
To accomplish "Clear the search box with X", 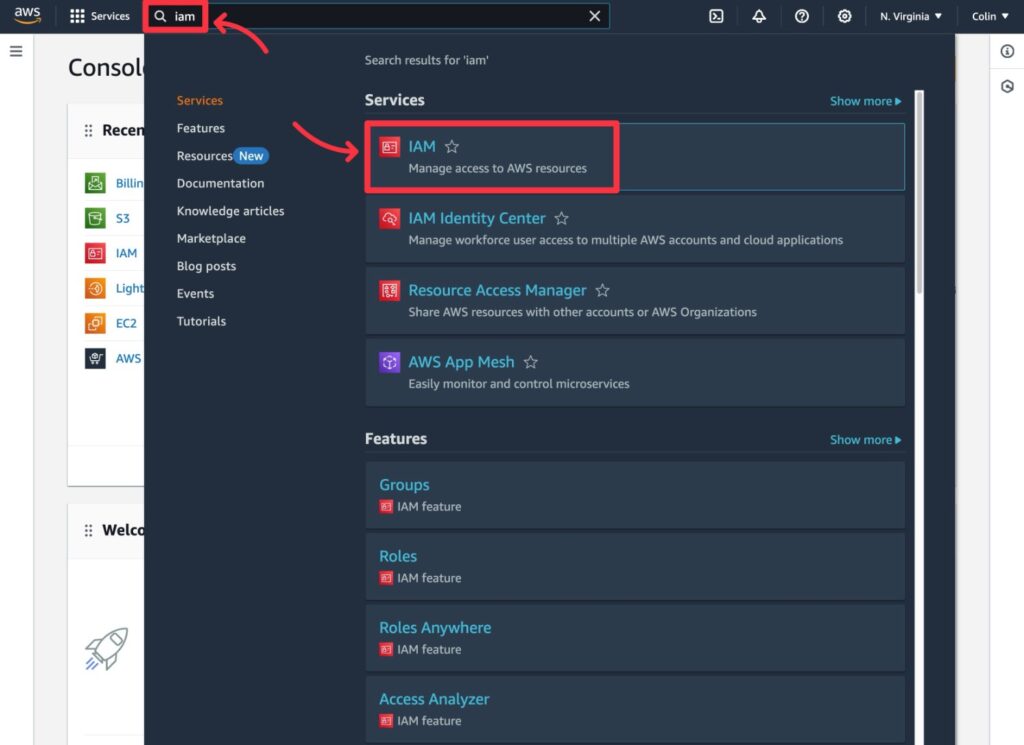I will tap(594, 16).
